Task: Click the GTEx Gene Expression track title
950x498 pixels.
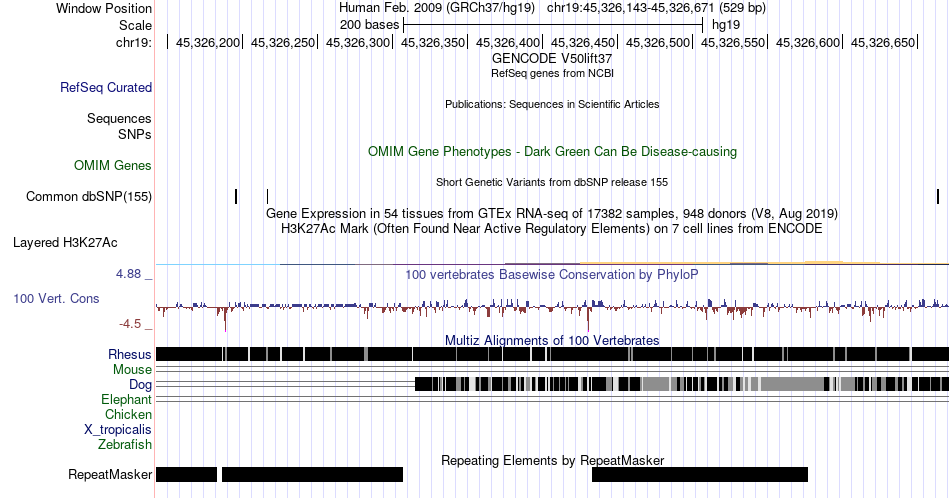Action: (552, 213)
